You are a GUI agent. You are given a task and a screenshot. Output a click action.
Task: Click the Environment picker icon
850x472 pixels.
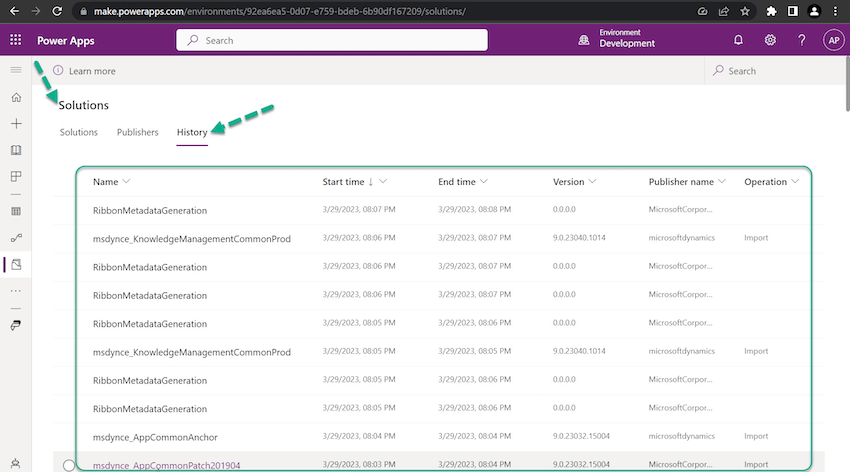583,40
